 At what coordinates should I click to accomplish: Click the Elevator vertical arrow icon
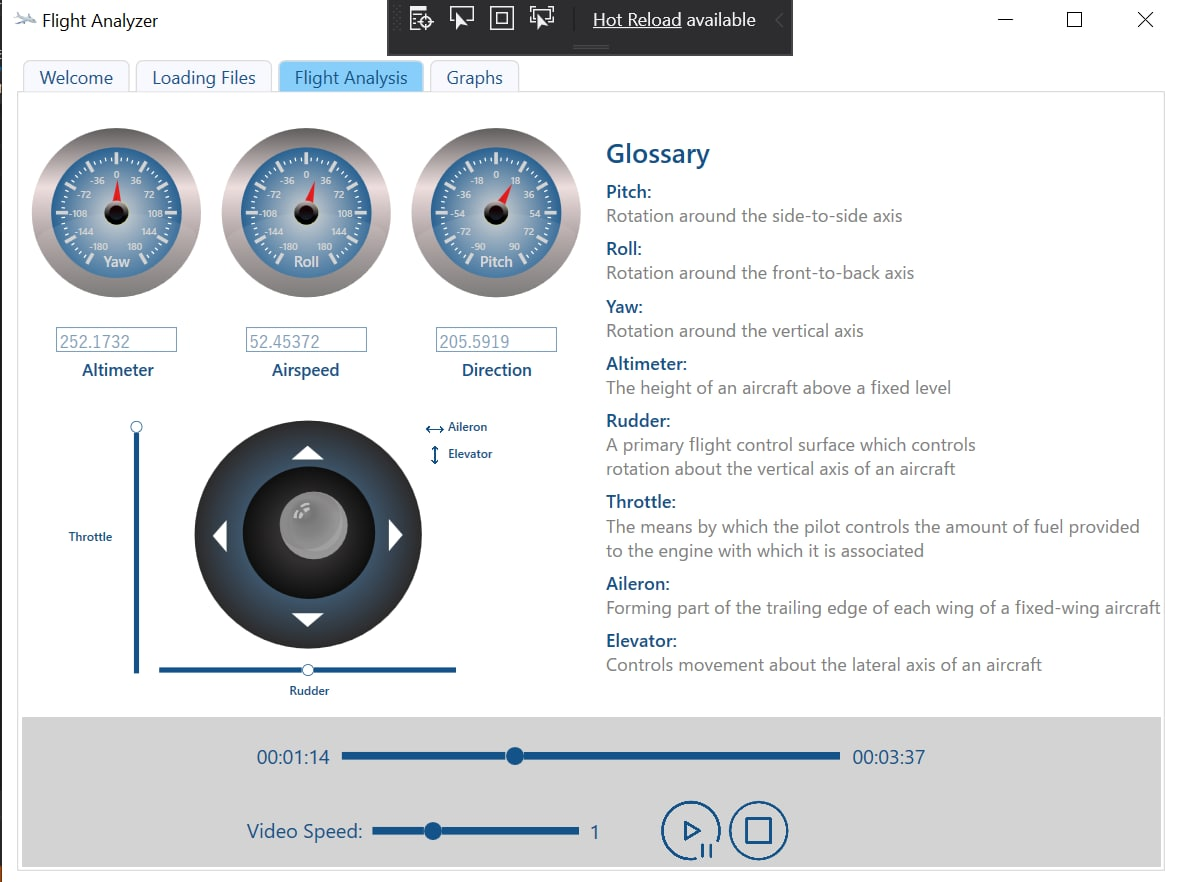(x=435, y=455)
